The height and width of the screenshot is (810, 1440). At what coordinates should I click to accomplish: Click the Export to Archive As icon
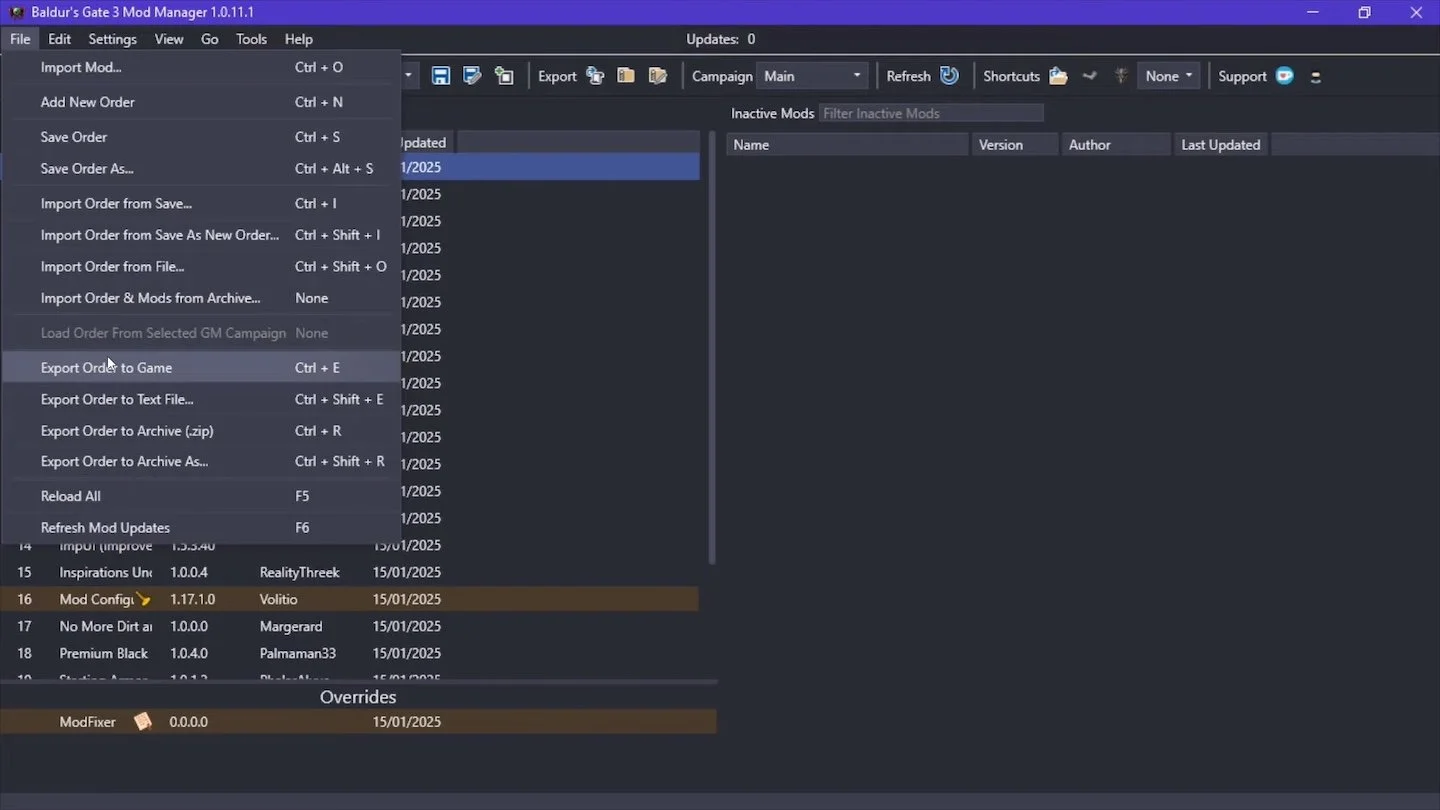tap(657, 76)
